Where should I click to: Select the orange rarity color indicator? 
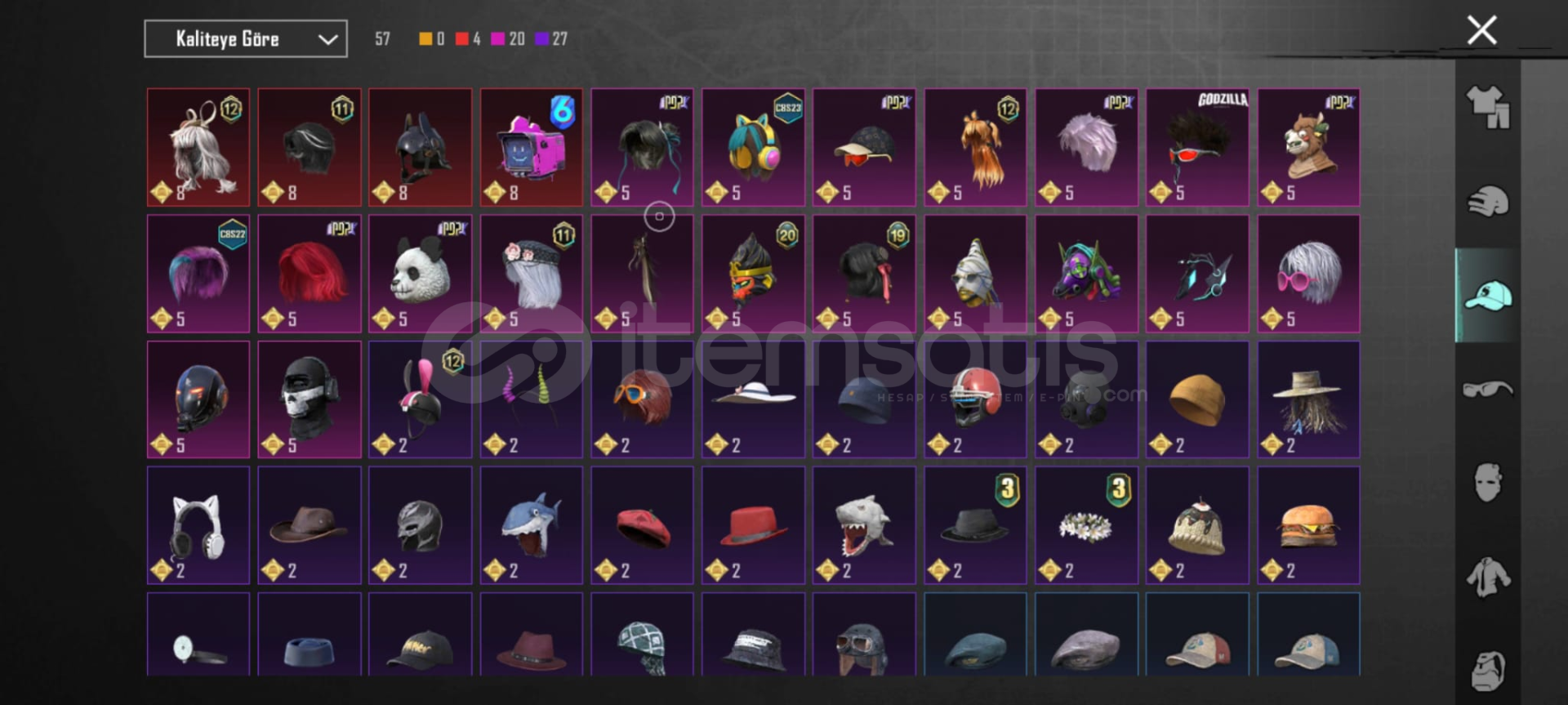point(425,38)
